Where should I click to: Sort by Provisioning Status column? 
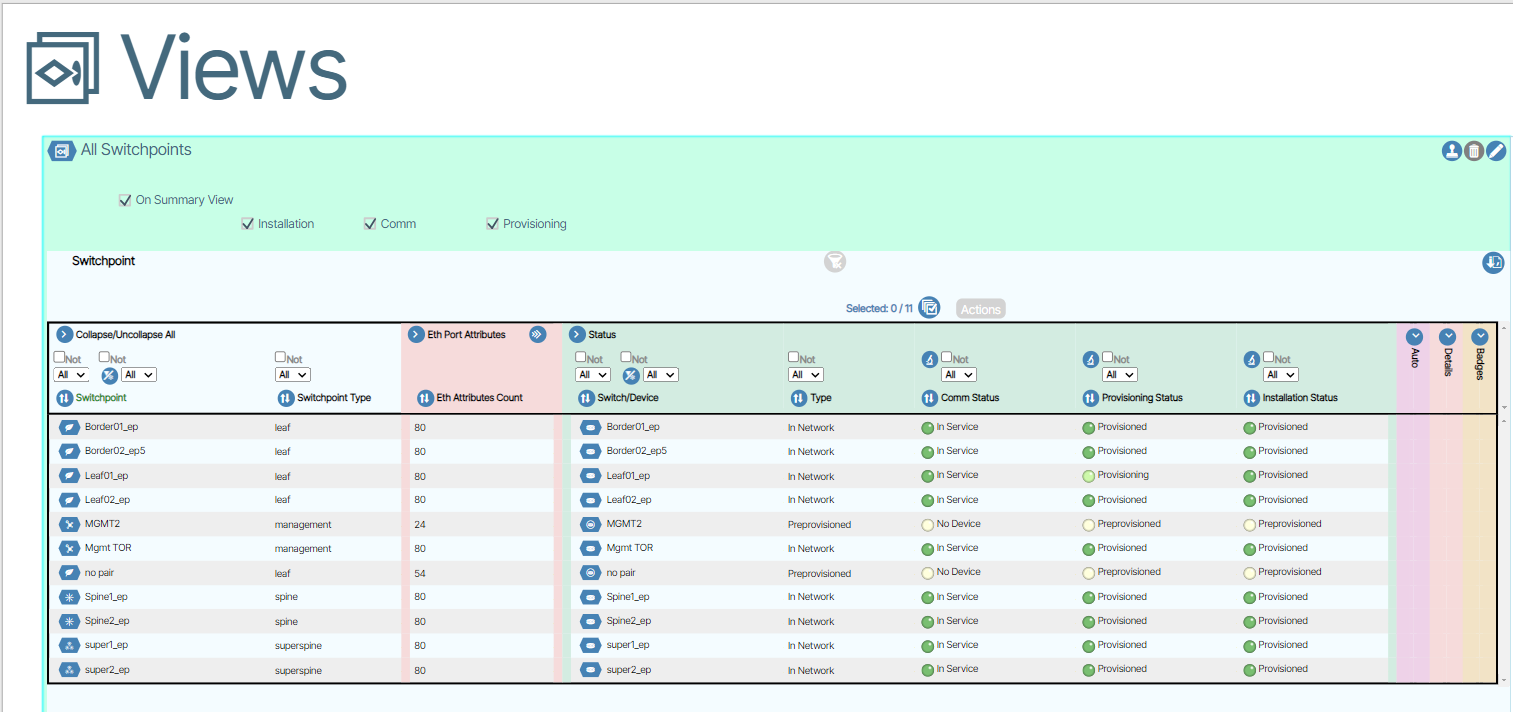(1091, 398)
